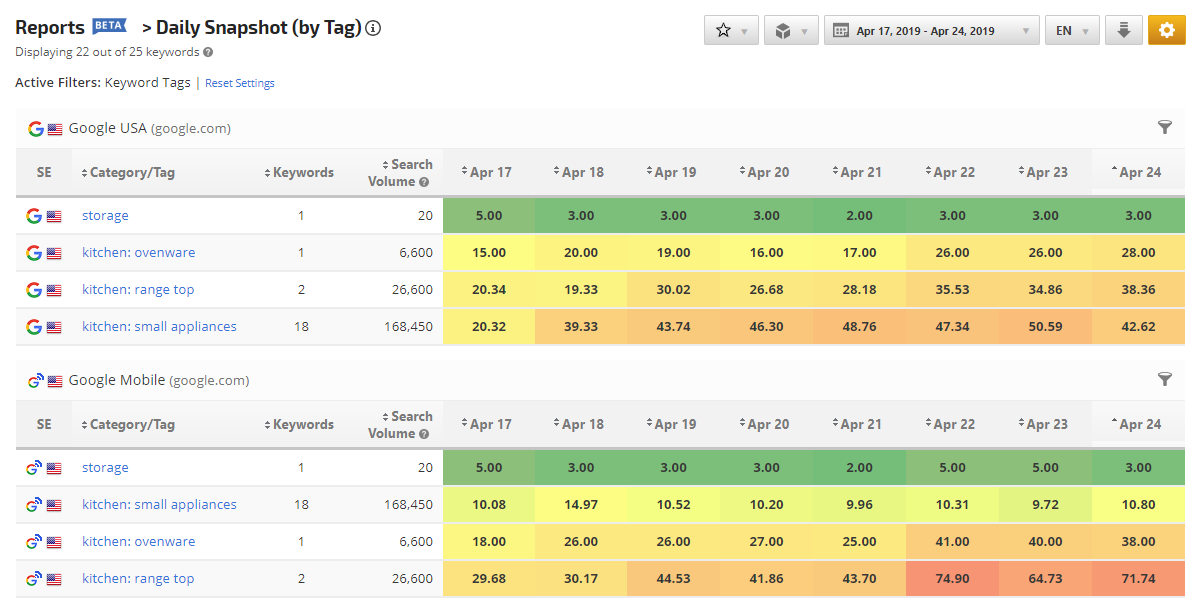This screenshot has width=1195, height=614.
Task: Open the EN language dropdown
Action: [x=1072, y=30]
